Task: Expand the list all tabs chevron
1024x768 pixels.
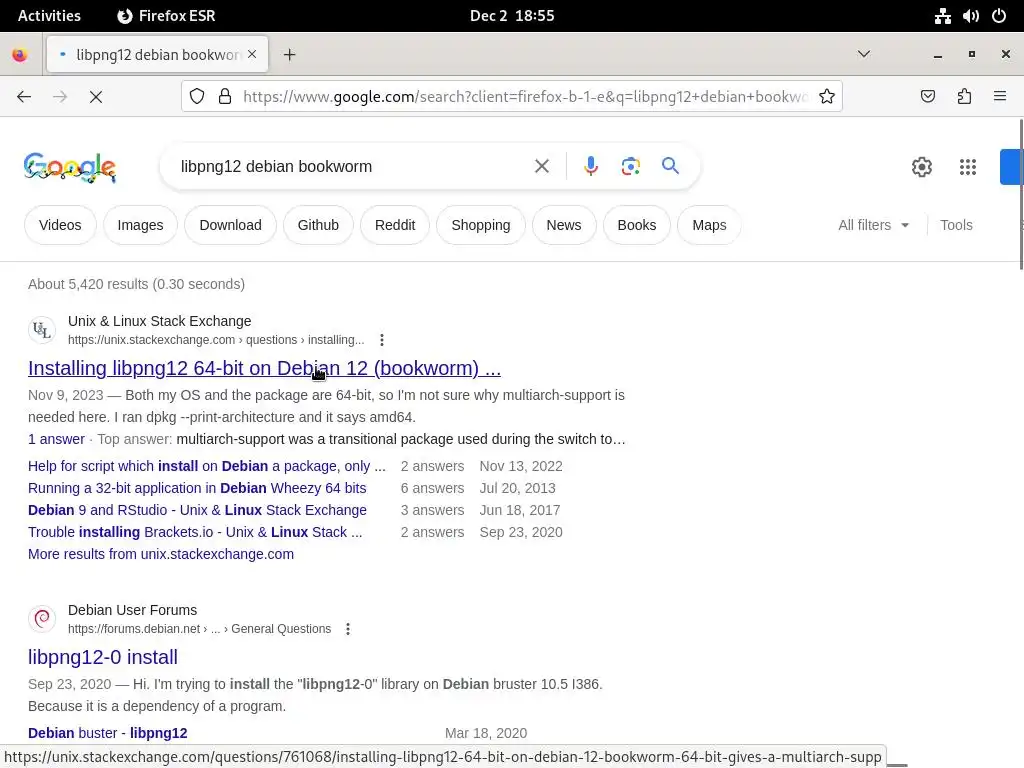Action: pyautogui.click(x=863, y=54)
